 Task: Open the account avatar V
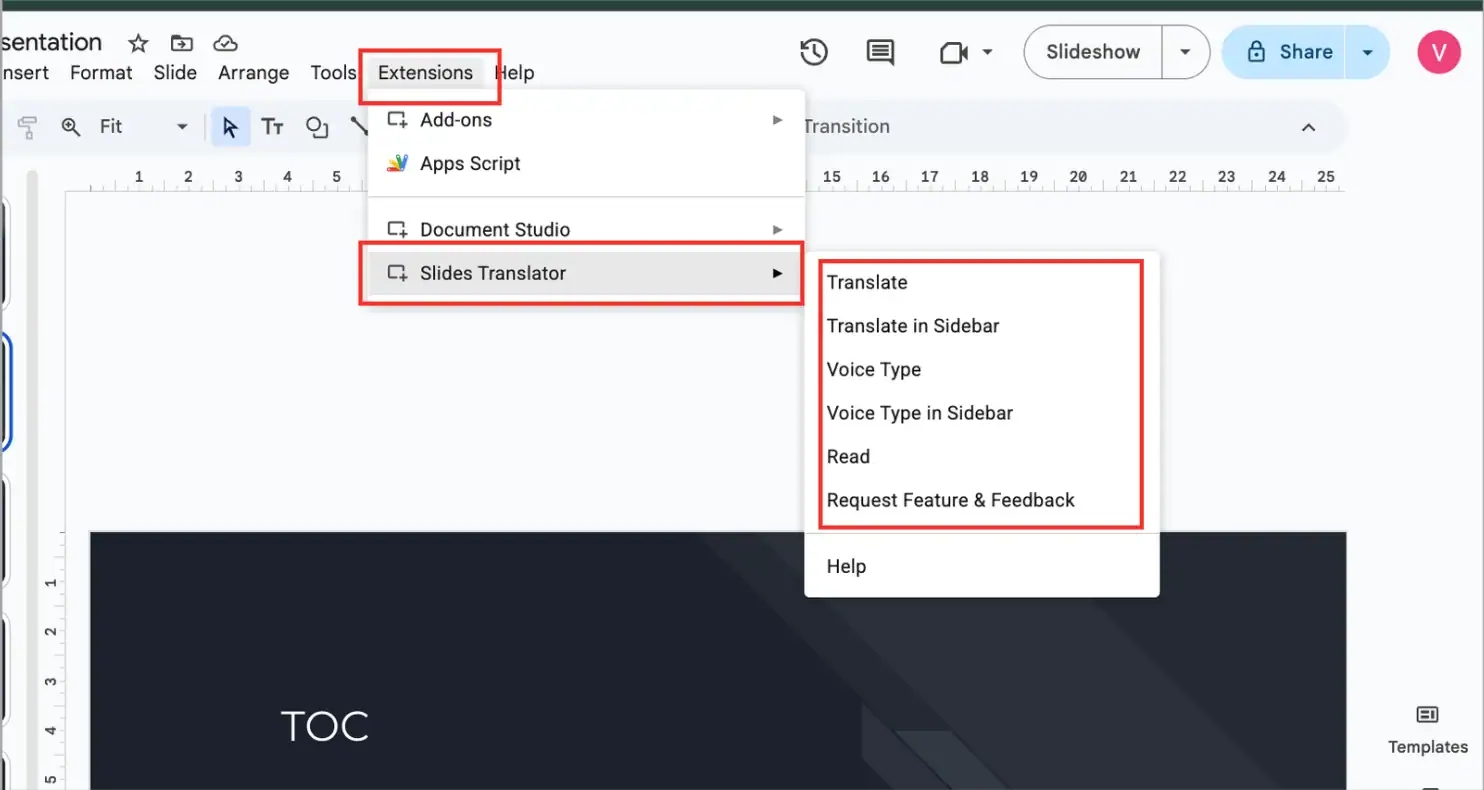1439,51
